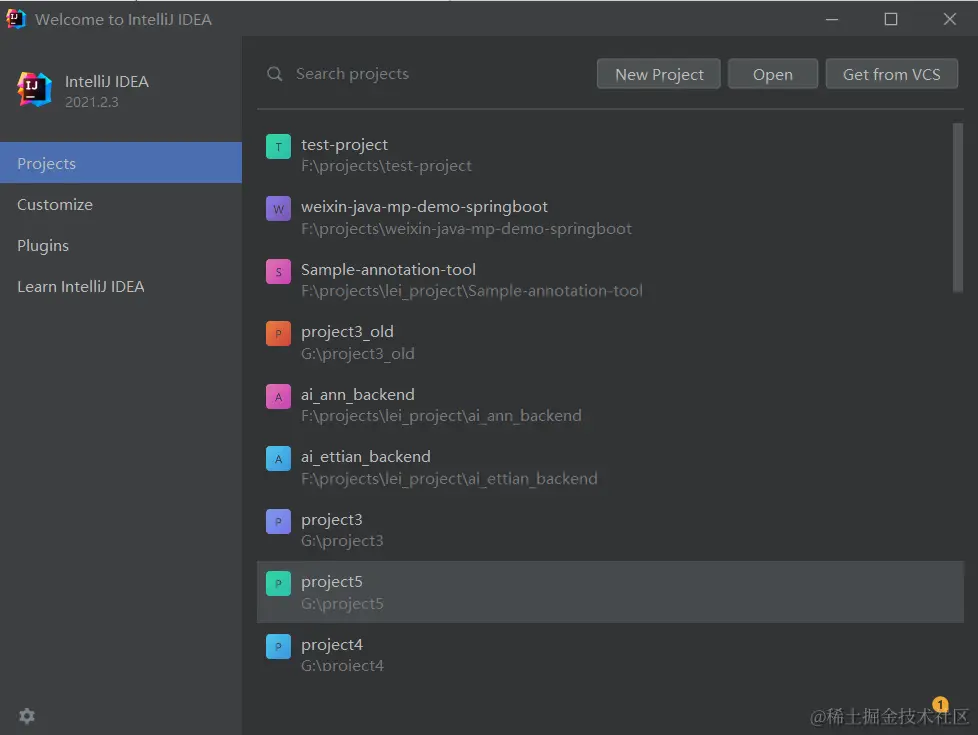Click Get from VCS button
The width and height of the screenshot is (978, 735).
[891, 74]
